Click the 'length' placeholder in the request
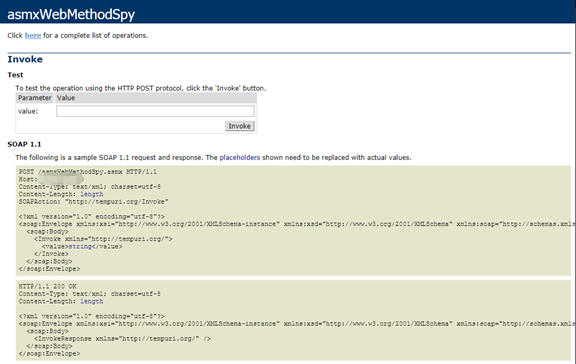The width and height of the screenshot is (576, 364). pyautogui.click(x=91, y=194)
